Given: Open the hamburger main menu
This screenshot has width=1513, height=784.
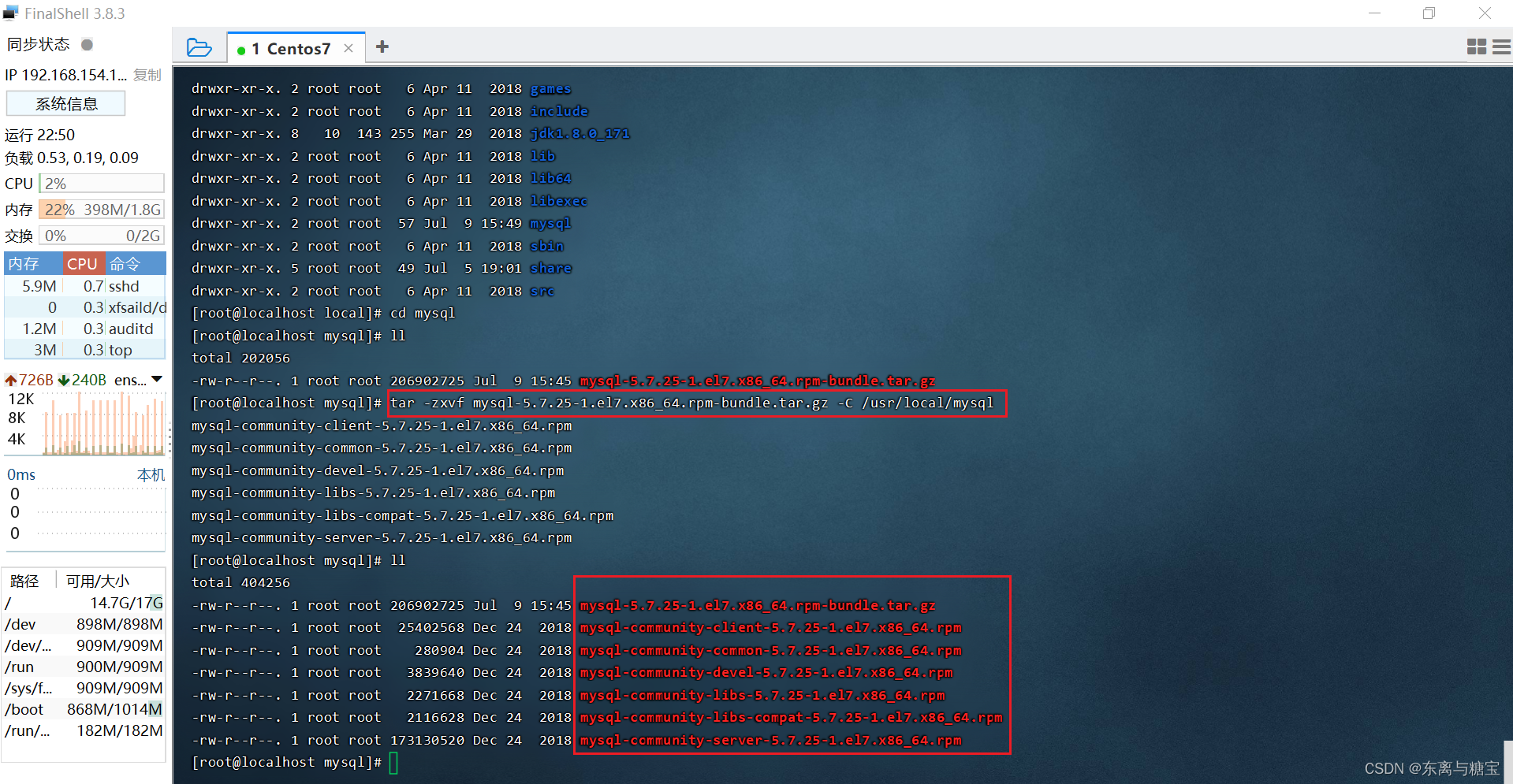Looking at the screenshot, I should click(1502, 47).
